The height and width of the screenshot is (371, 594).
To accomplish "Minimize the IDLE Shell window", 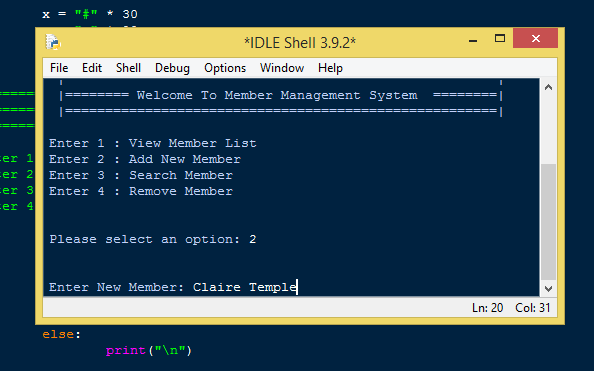I will tap(473, 39).
